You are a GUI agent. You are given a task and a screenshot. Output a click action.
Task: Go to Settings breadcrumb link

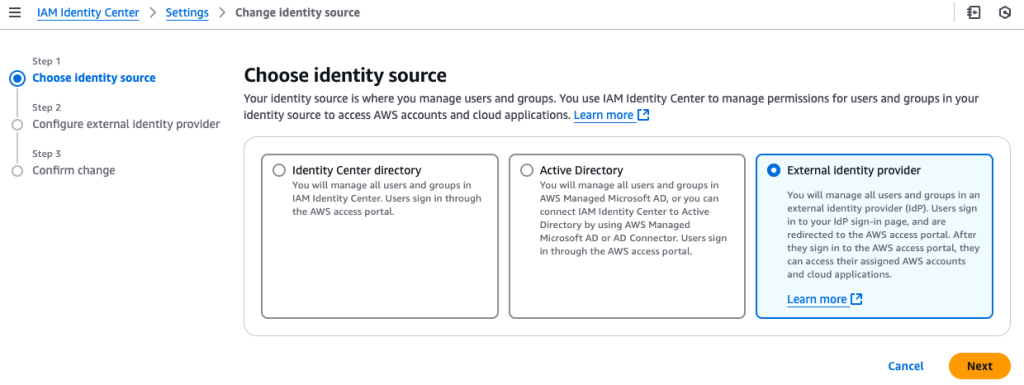pyautogui.click(x=187, y=12)
